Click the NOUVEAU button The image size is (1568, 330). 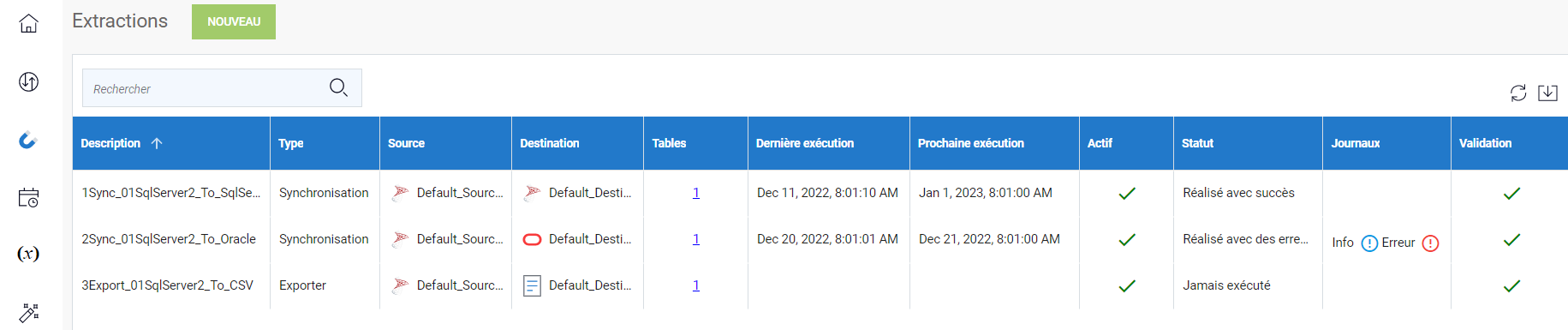[234, 21]
